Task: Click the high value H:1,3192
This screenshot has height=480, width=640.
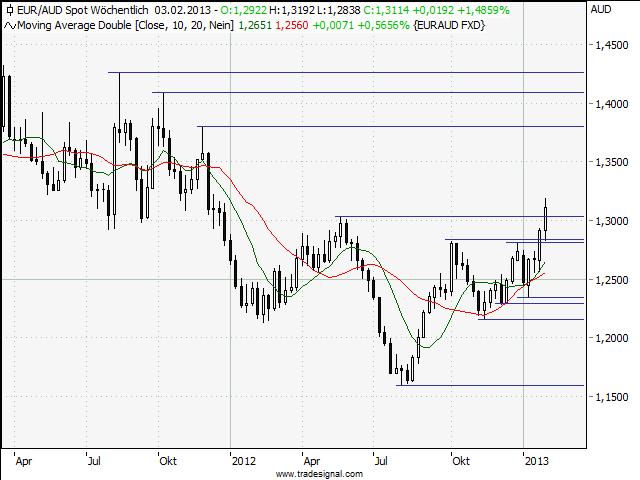Action: (292, 10)
